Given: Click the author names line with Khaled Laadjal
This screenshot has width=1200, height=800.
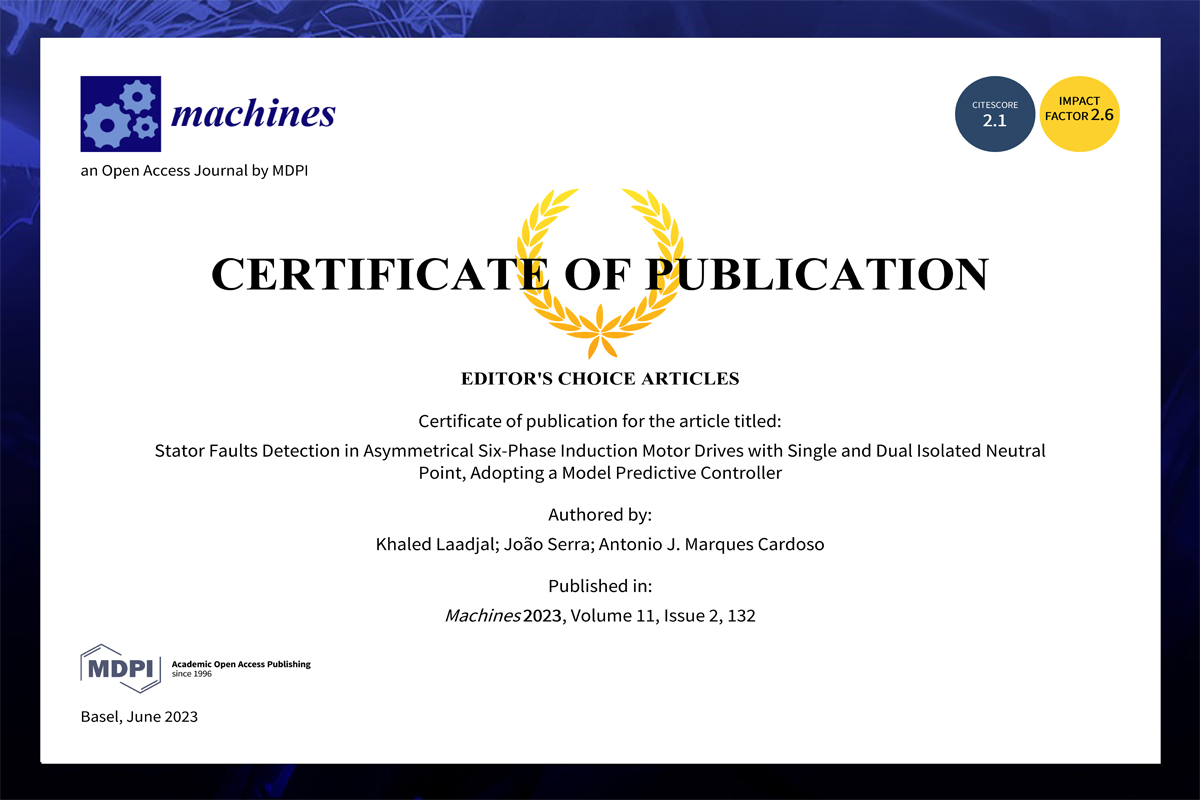Looking at the screenshot, I should pos(600,545).
